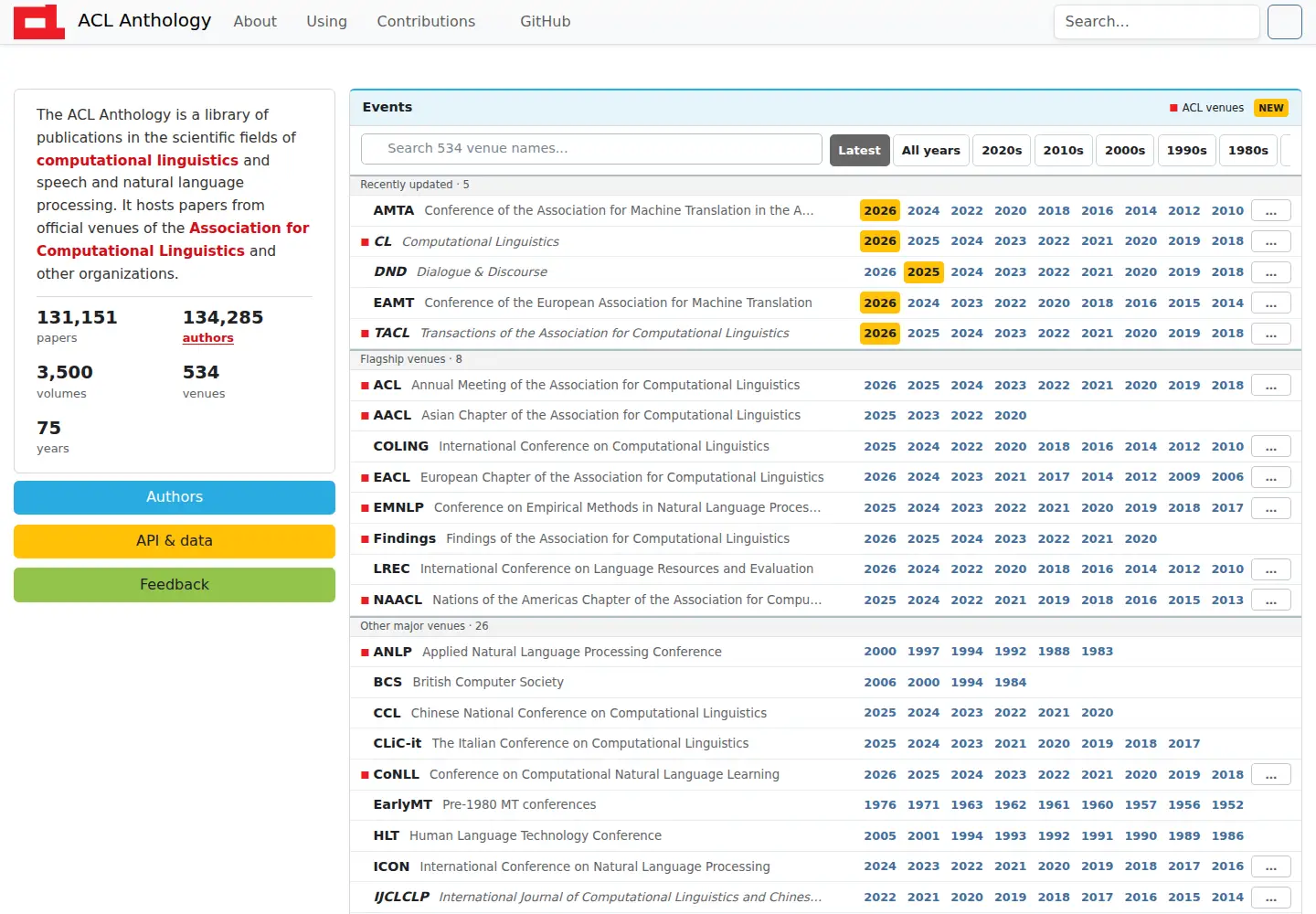Viewport: 1316px width, 914px height.
Task: Open BCS 1984 year link
Action: tap(1010, 683)
